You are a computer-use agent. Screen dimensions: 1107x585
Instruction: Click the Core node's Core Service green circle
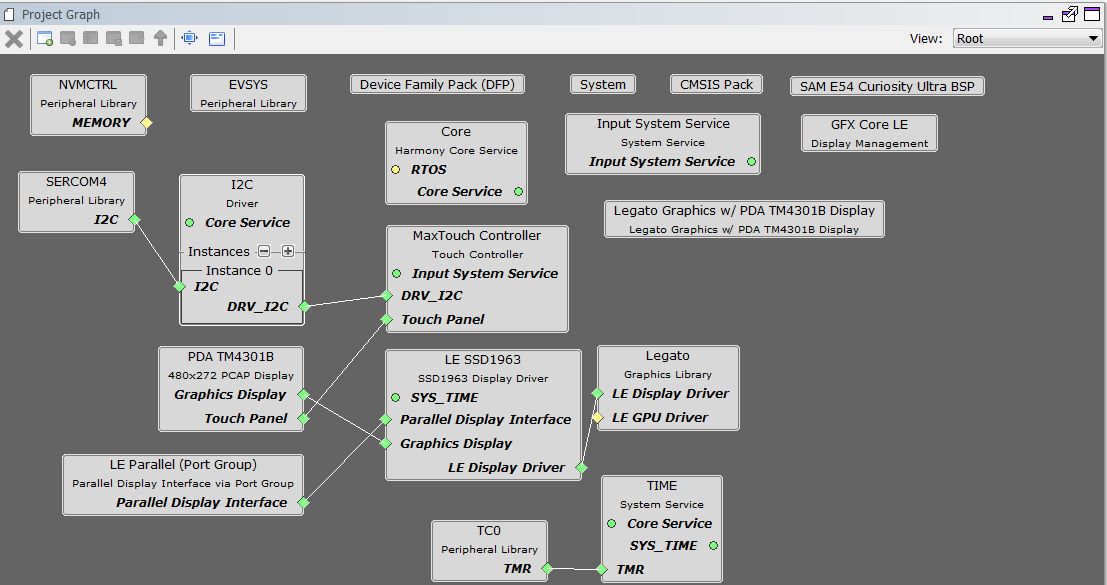[518, 191]
